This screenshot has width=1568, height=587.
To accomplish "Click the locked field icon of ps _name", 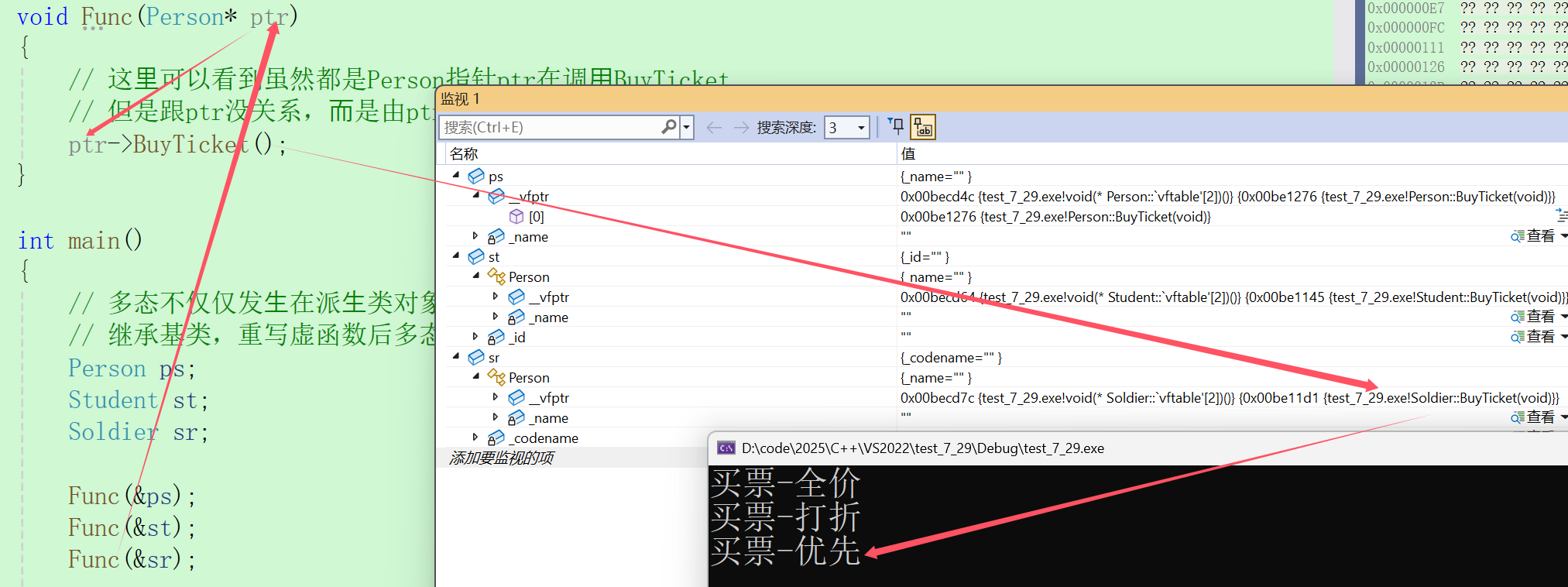I will (x=496, y=237).
